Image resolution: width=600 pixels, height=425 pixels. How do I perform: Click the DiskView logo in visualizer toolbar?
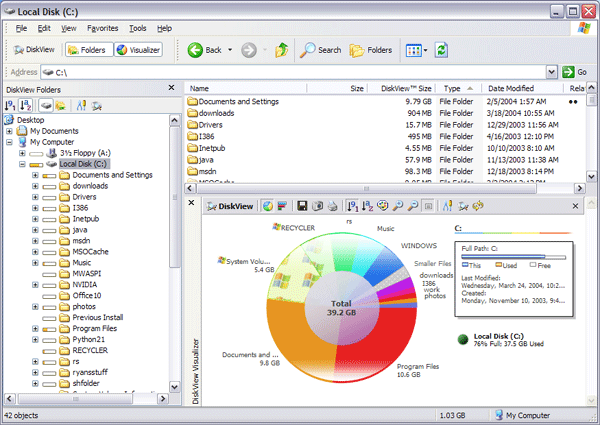click(x=230, y=206)
